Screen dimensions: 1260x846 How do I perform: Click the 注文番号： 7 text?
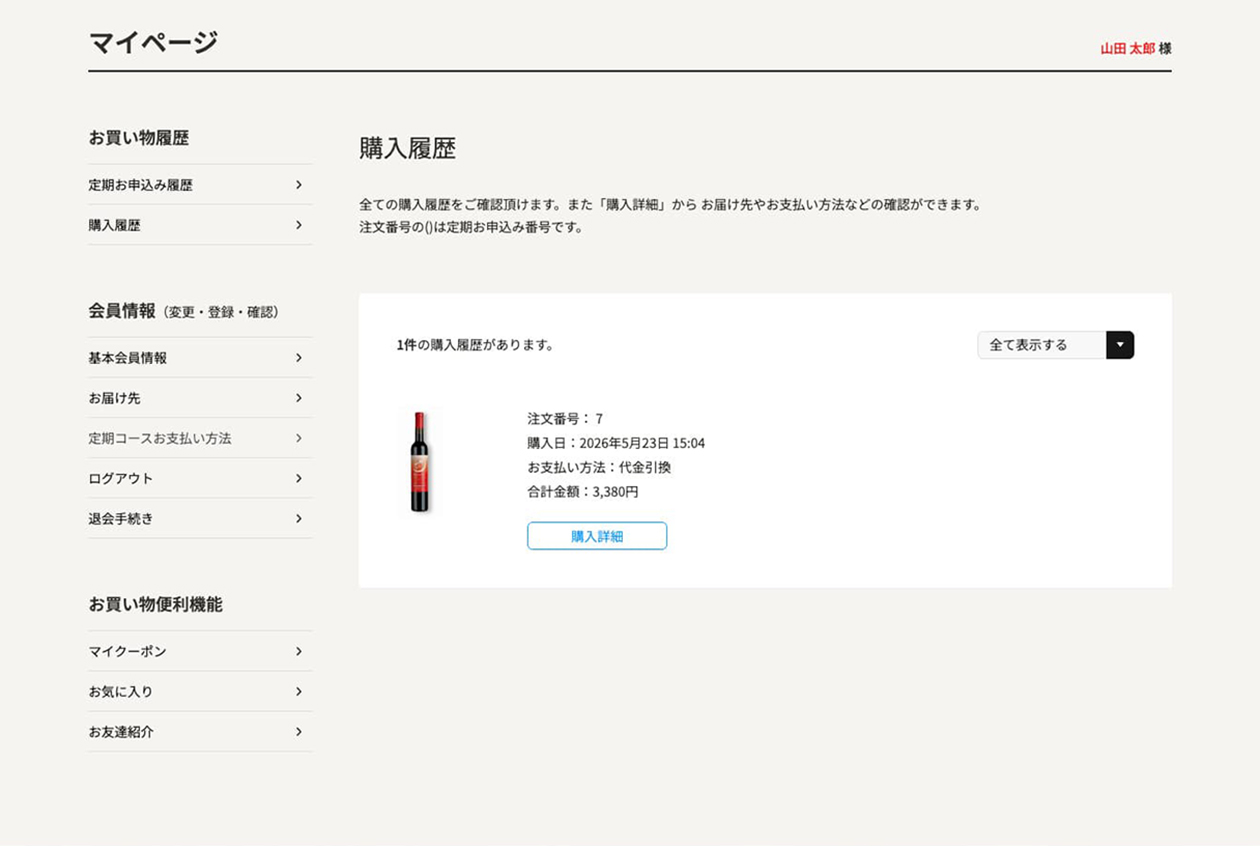tap(565, 419)
